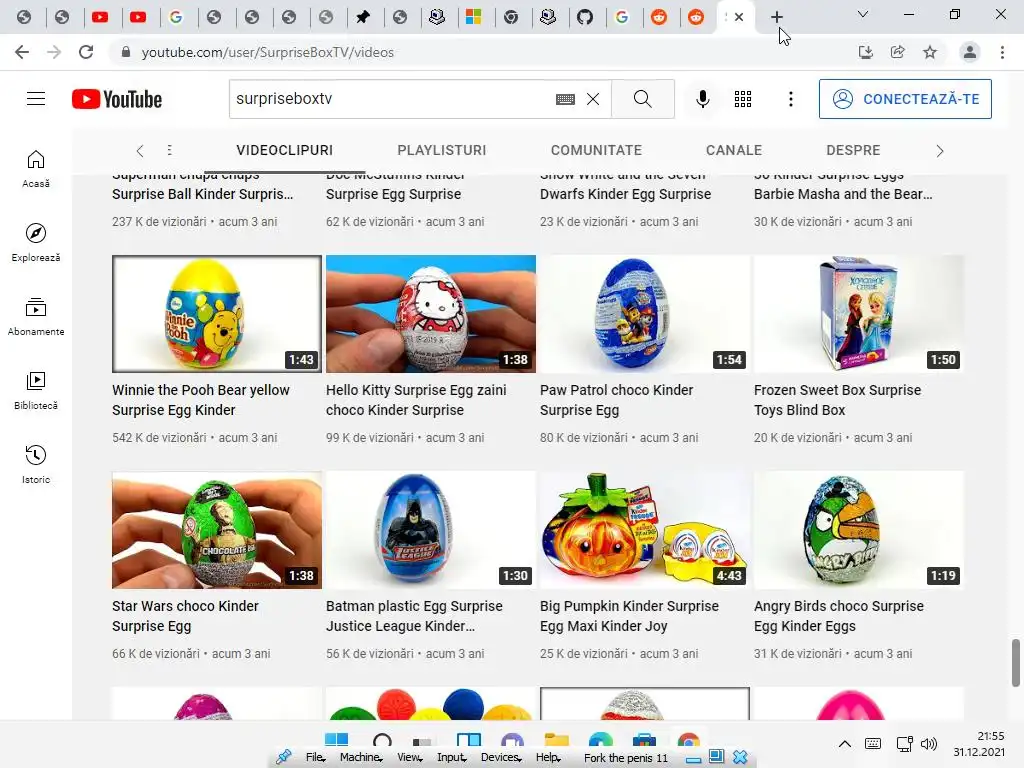
Task: Bookmark this page with star
Action: (930, 52)
